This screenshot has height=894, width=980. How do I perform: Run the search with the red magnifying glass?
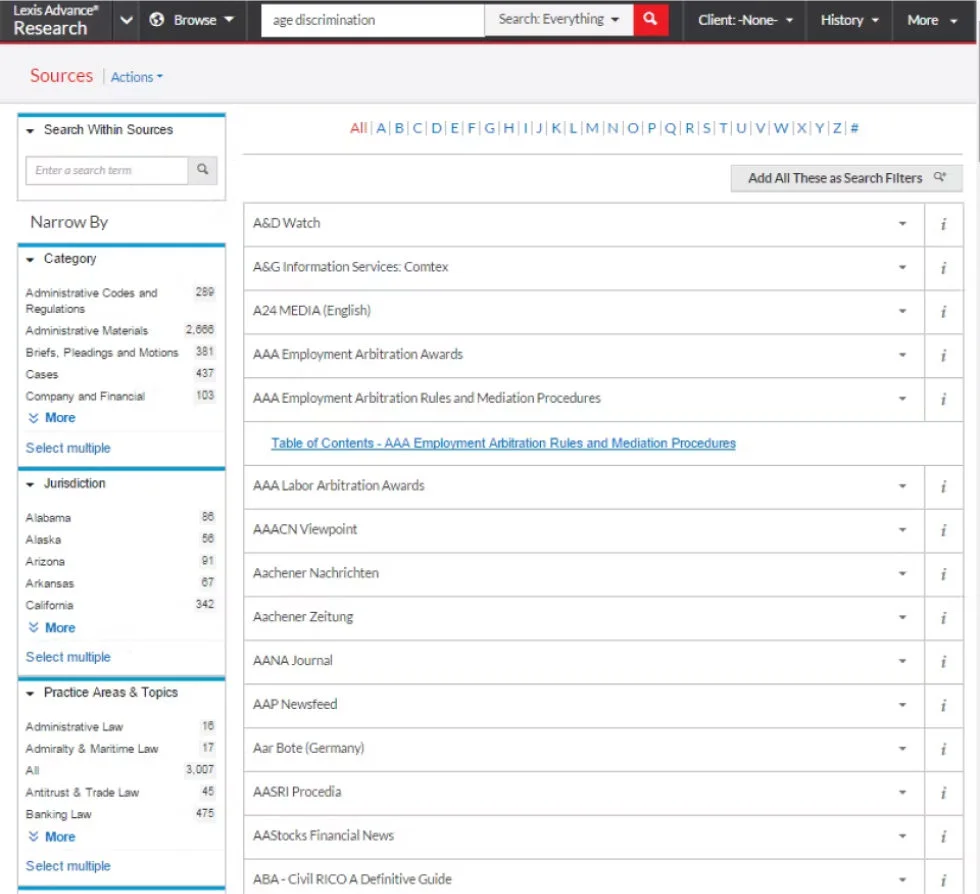coord(651,19)
